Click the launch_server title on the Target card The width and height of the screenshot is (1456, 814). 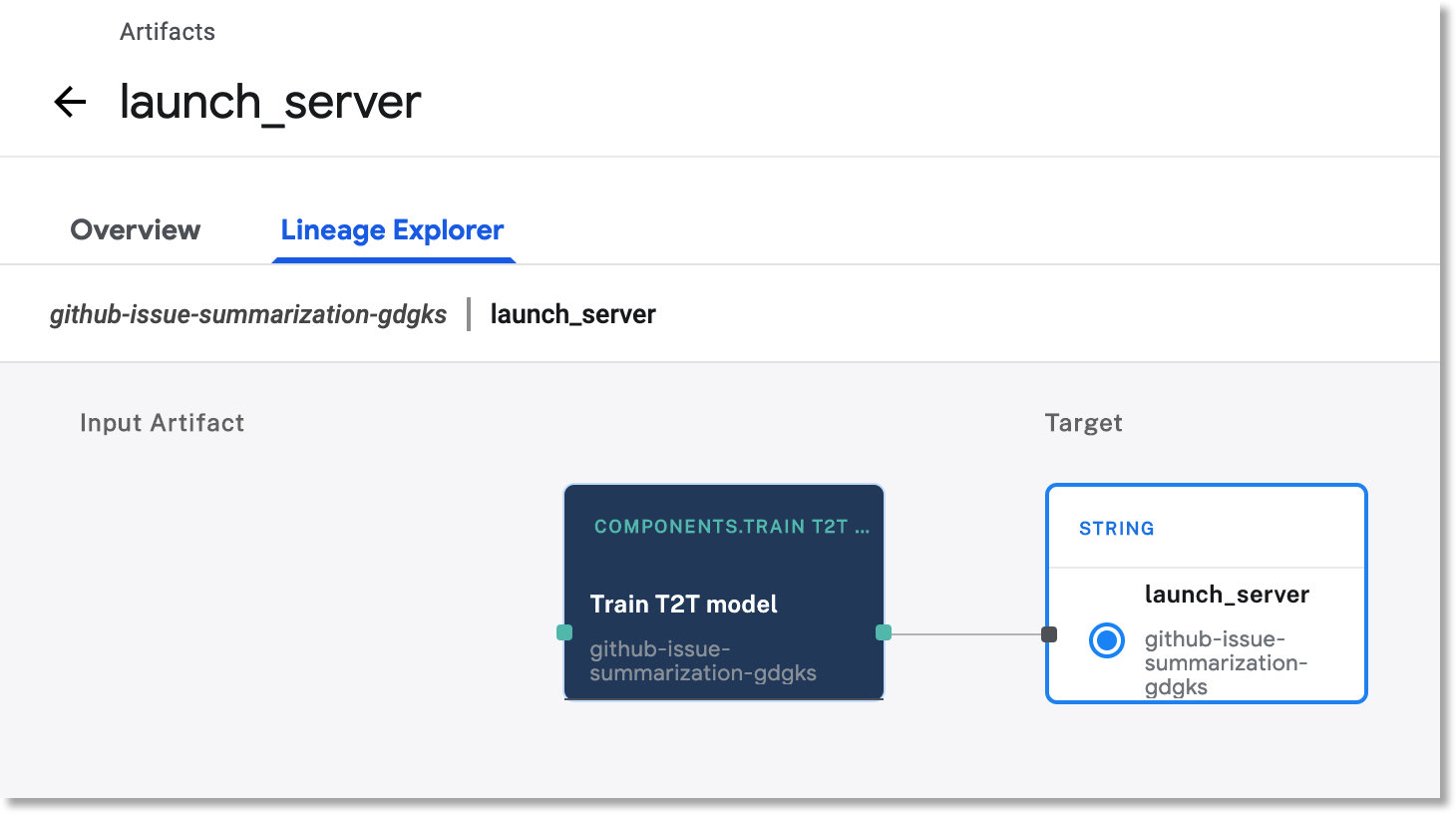point(1227,595)
